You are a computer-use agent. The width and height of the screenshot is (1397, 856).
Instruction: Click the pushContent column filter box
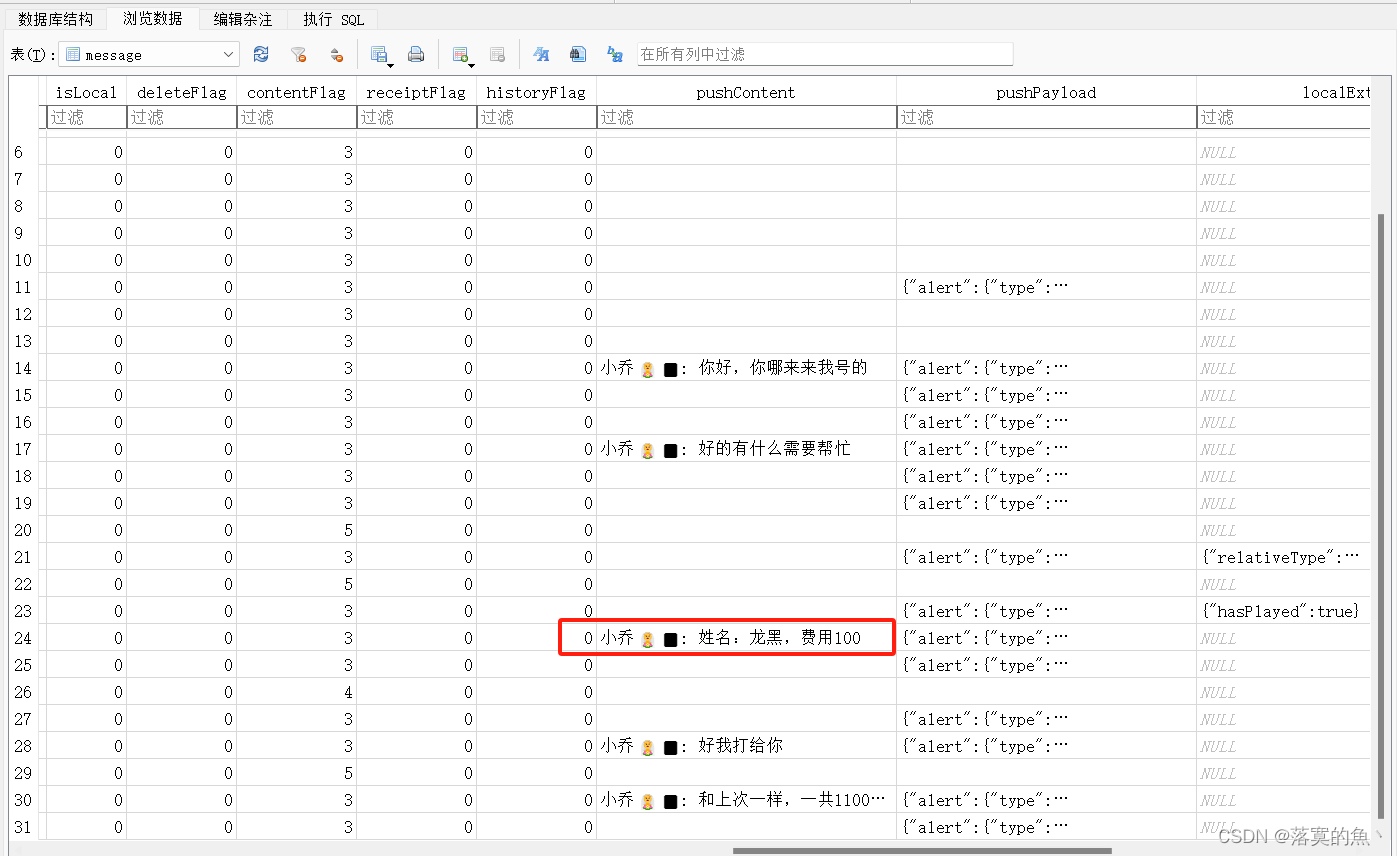747,117
